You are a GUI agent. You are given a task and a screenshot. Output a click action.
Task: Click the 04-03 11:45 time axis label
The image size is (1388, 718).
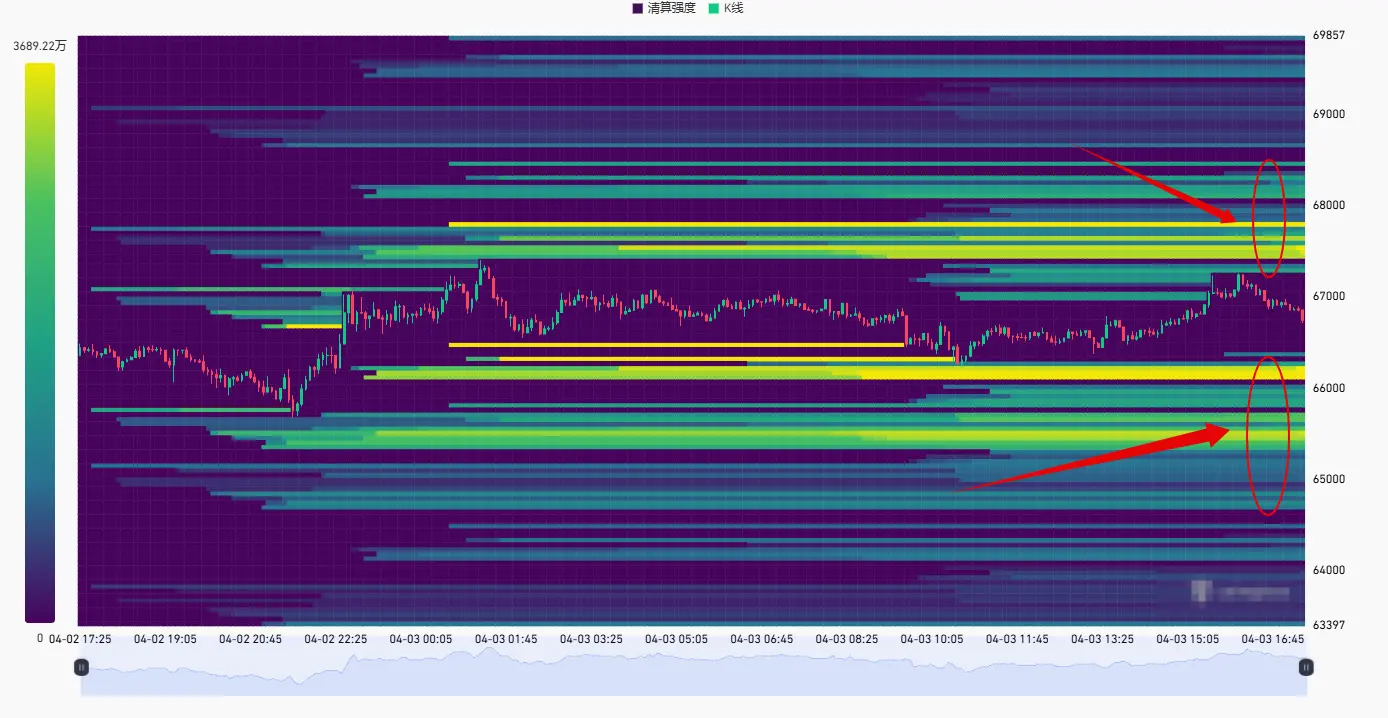1017,639
